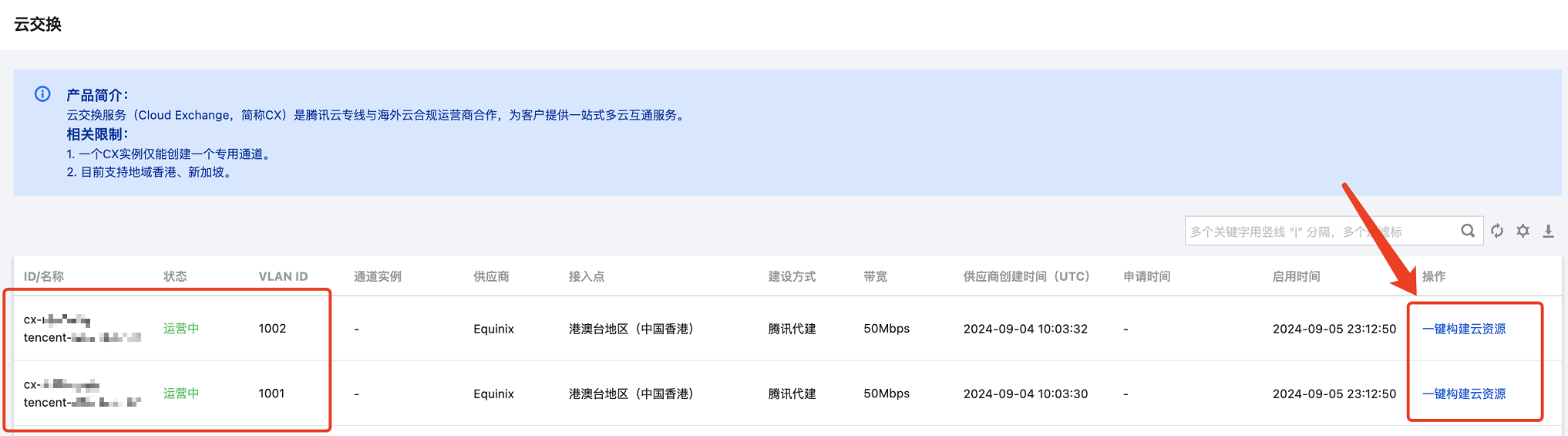The height and width of the screenshot is (436, 1568).
Task: Click the 供应商 column header
Action: point(491,276)
